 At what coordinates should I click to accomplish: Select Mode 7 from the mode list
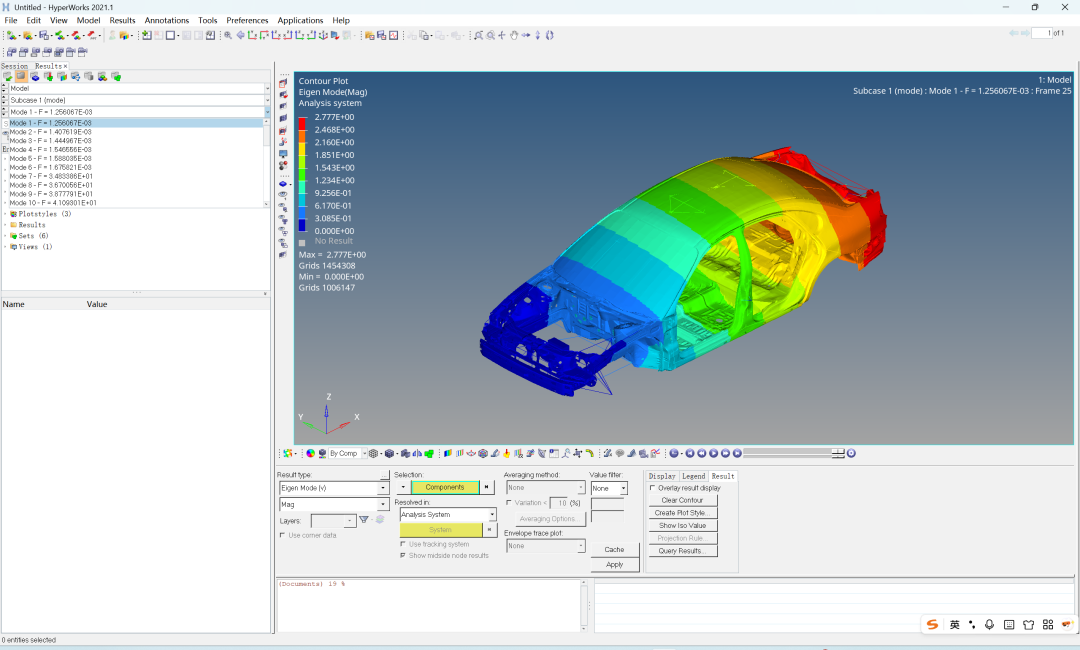(x=51, y=176)
